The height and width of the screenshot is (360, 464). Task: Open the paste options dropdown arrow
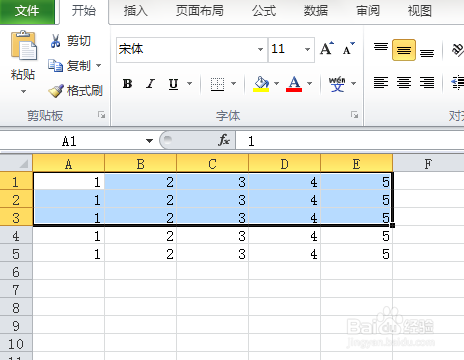(x=23, y=91)
